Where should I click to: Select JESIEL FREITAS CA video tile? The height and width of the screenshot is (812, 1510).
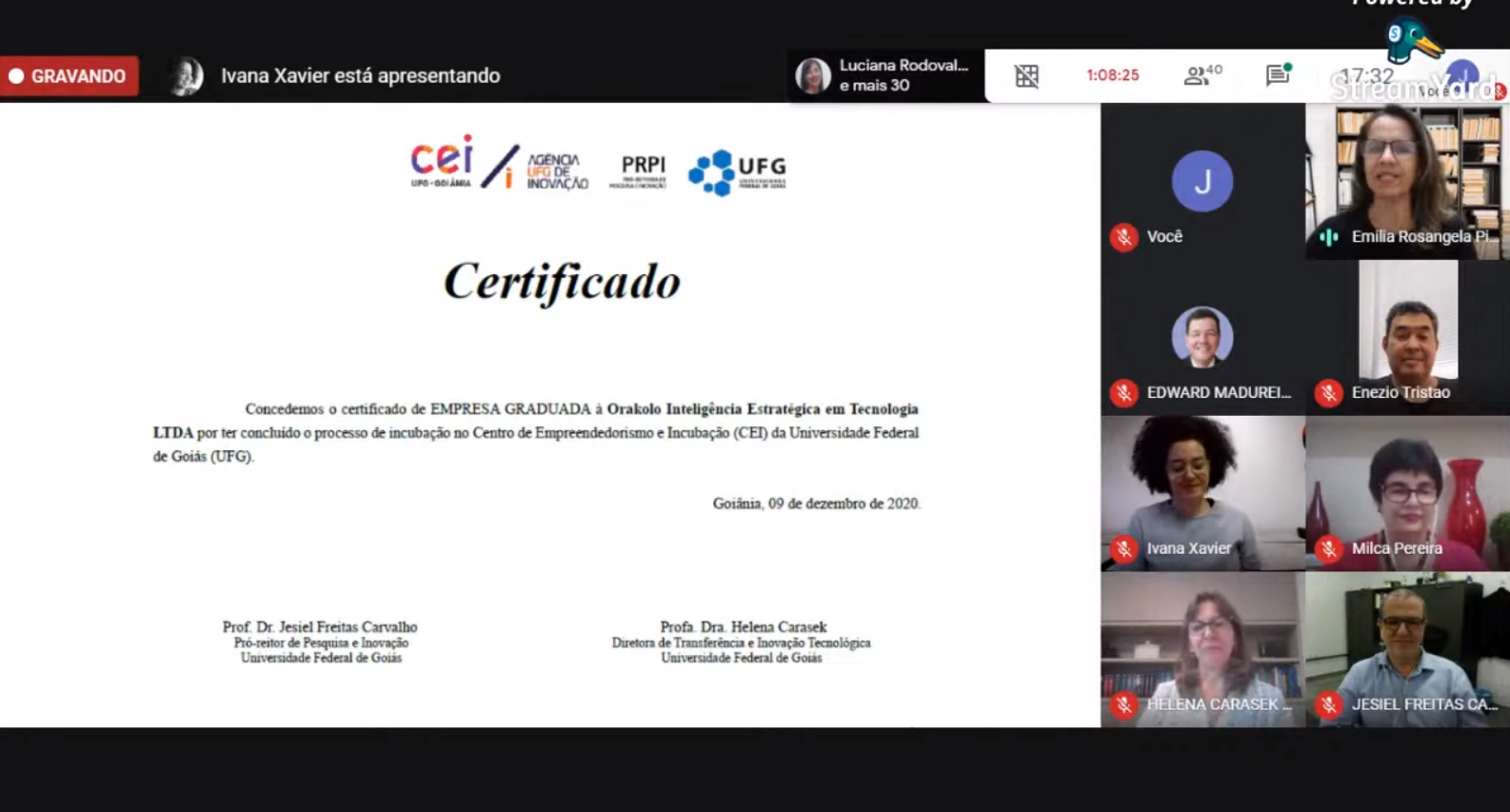(x=1407, y=650)
